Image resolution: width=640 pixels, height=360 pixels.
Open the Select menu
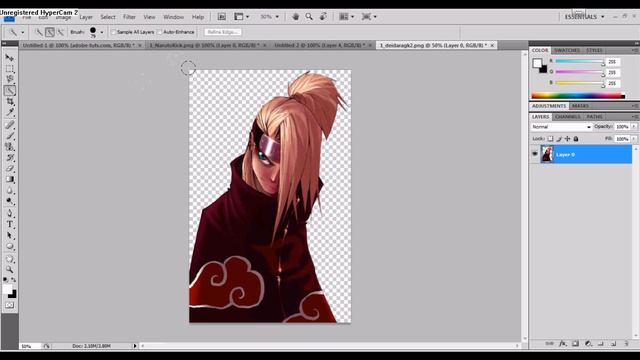[x=108, y=17]
